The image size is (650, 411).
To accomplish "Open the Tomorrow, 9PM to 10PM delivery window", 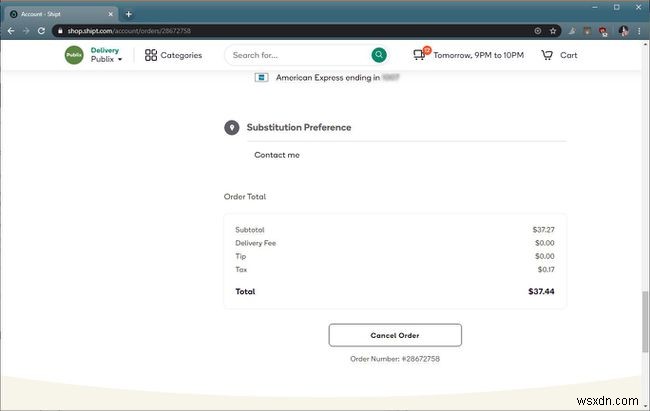I will (x=478, y=55).
